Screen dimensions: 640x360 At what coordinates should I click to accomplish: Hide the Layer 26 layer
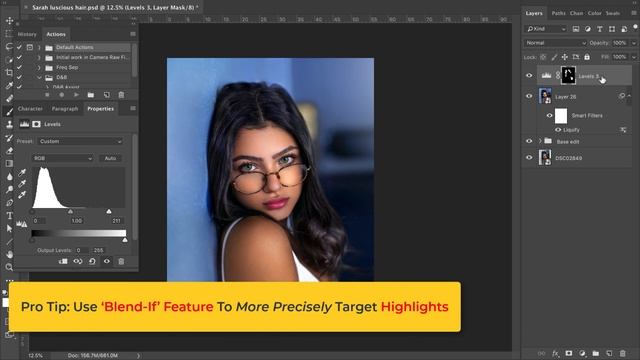pos(529,96)
